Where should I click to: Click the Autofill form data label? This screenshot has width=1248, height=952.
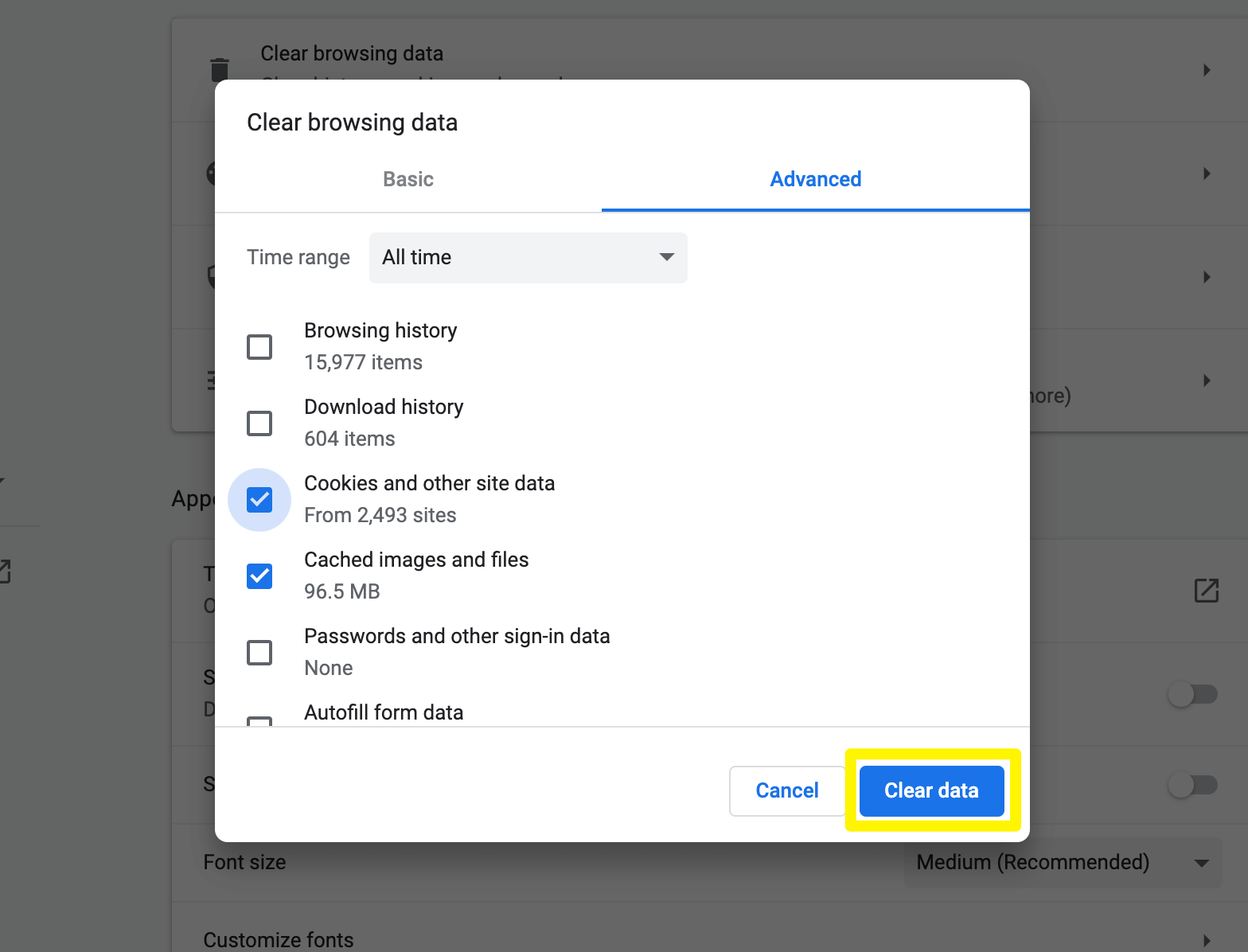[384, 712]
